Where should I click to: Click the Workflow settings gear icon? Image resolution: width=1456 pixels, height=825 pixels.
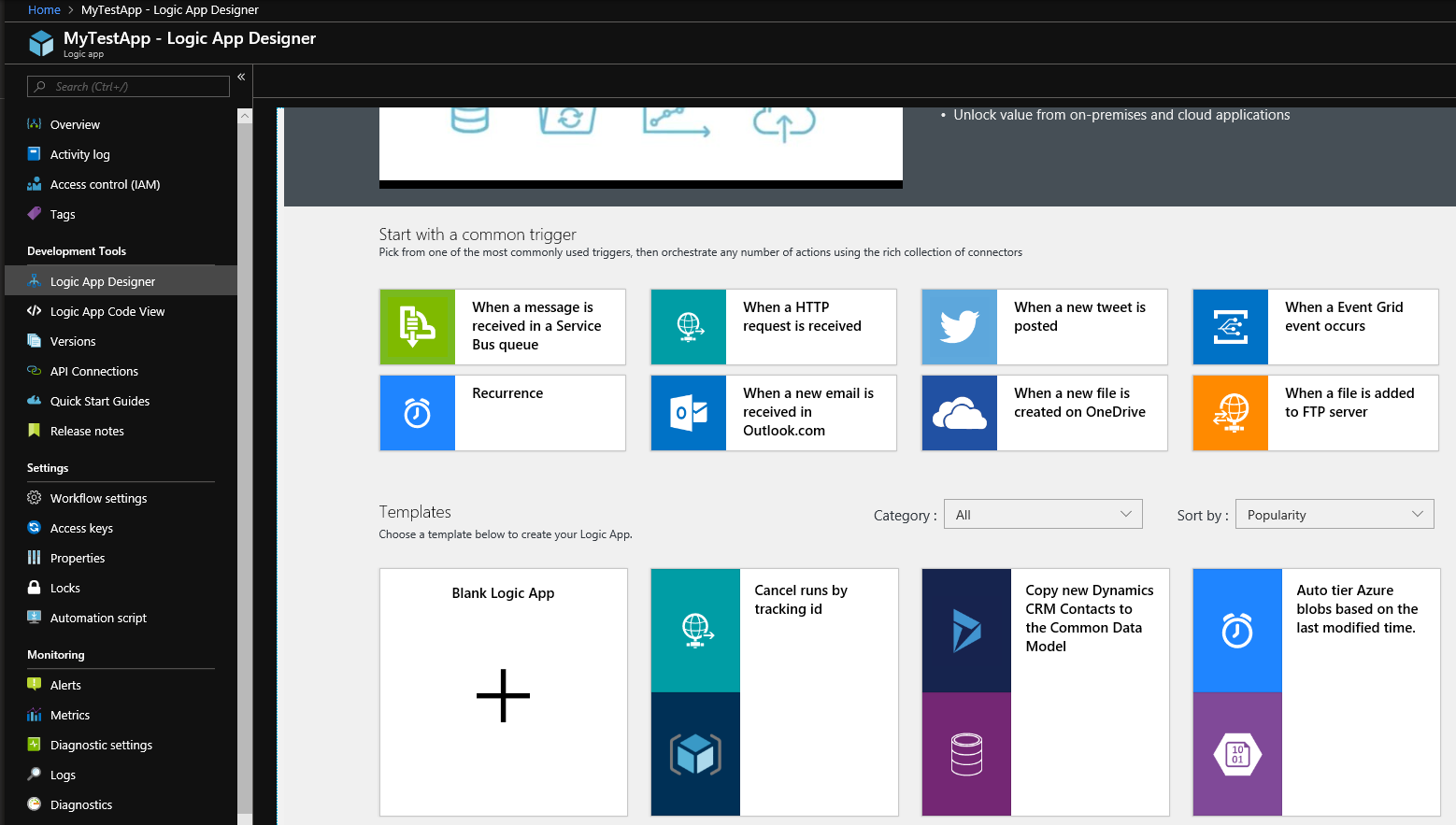[x=35, y=498]
